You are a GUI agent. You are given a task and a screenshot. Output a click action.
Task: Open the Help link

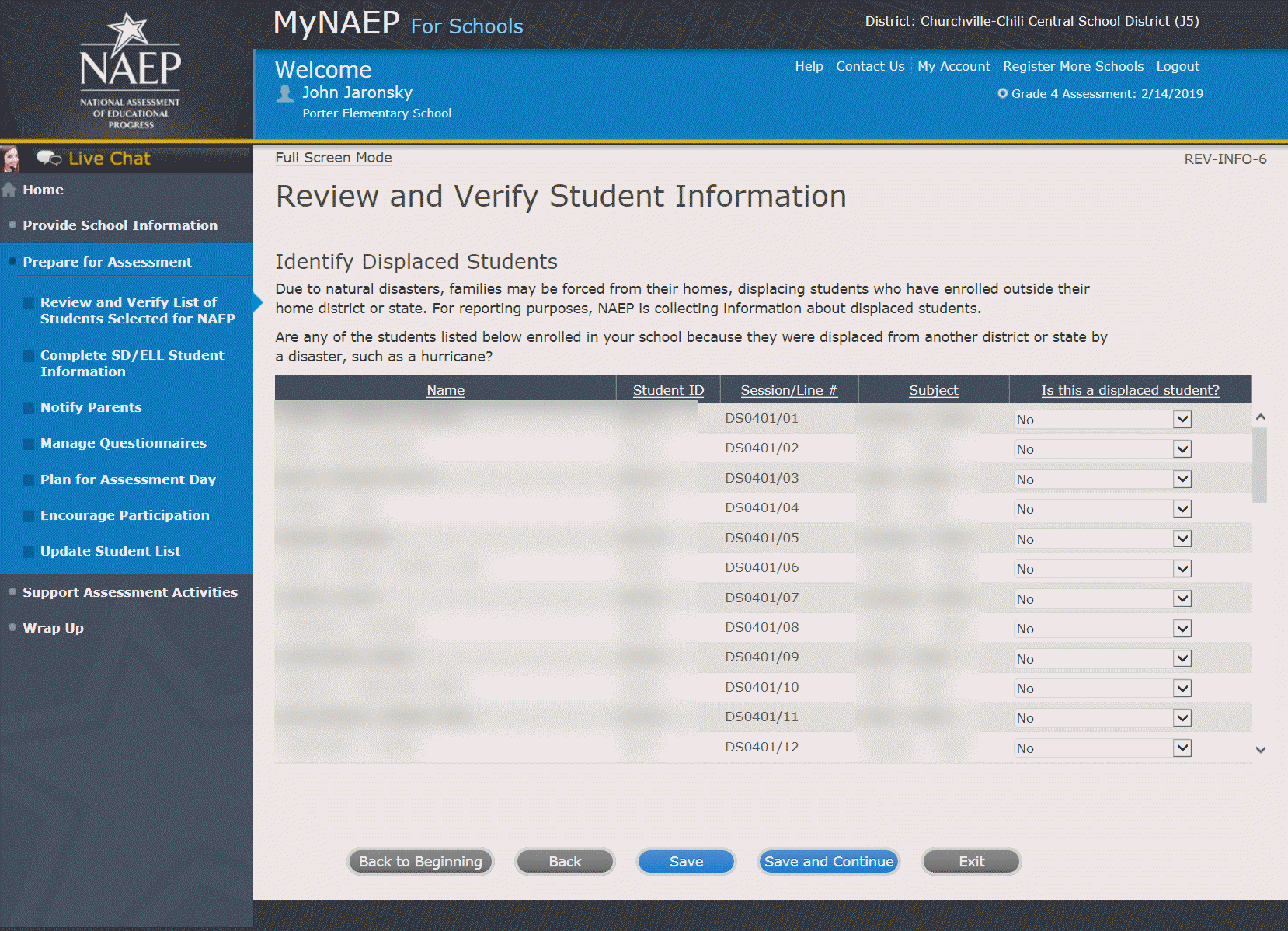pos(809,67)
